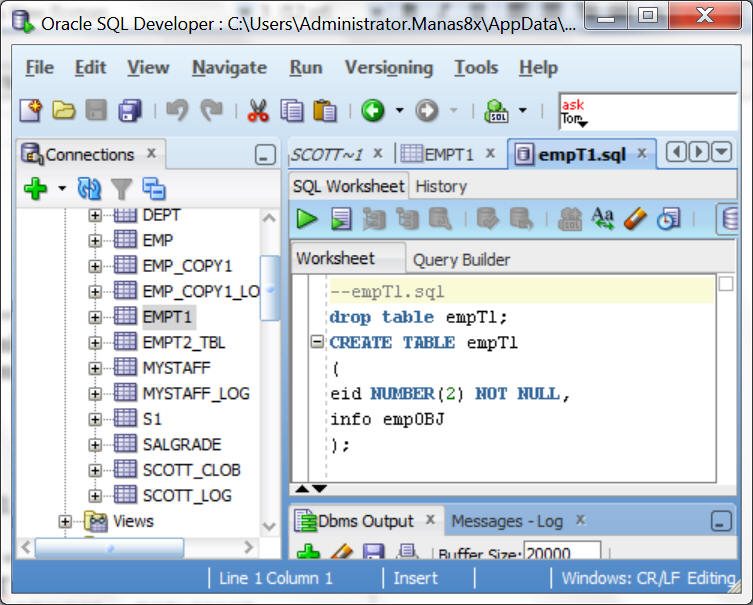The height and width of the screenshot is (605, 753).
Task: Select the S1 table in tree
Action: pyautogui.click(x=152, y=419)
